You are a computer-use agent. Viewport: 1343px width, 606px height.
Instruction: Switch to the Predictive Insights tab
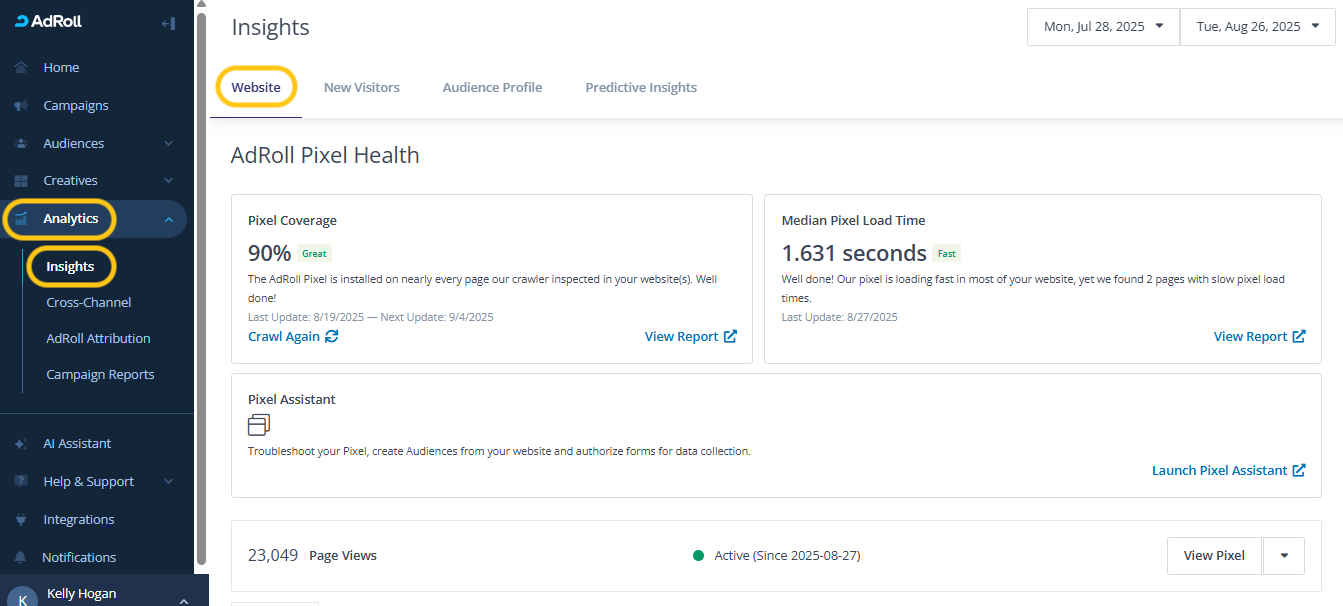(x=641, y=88)
